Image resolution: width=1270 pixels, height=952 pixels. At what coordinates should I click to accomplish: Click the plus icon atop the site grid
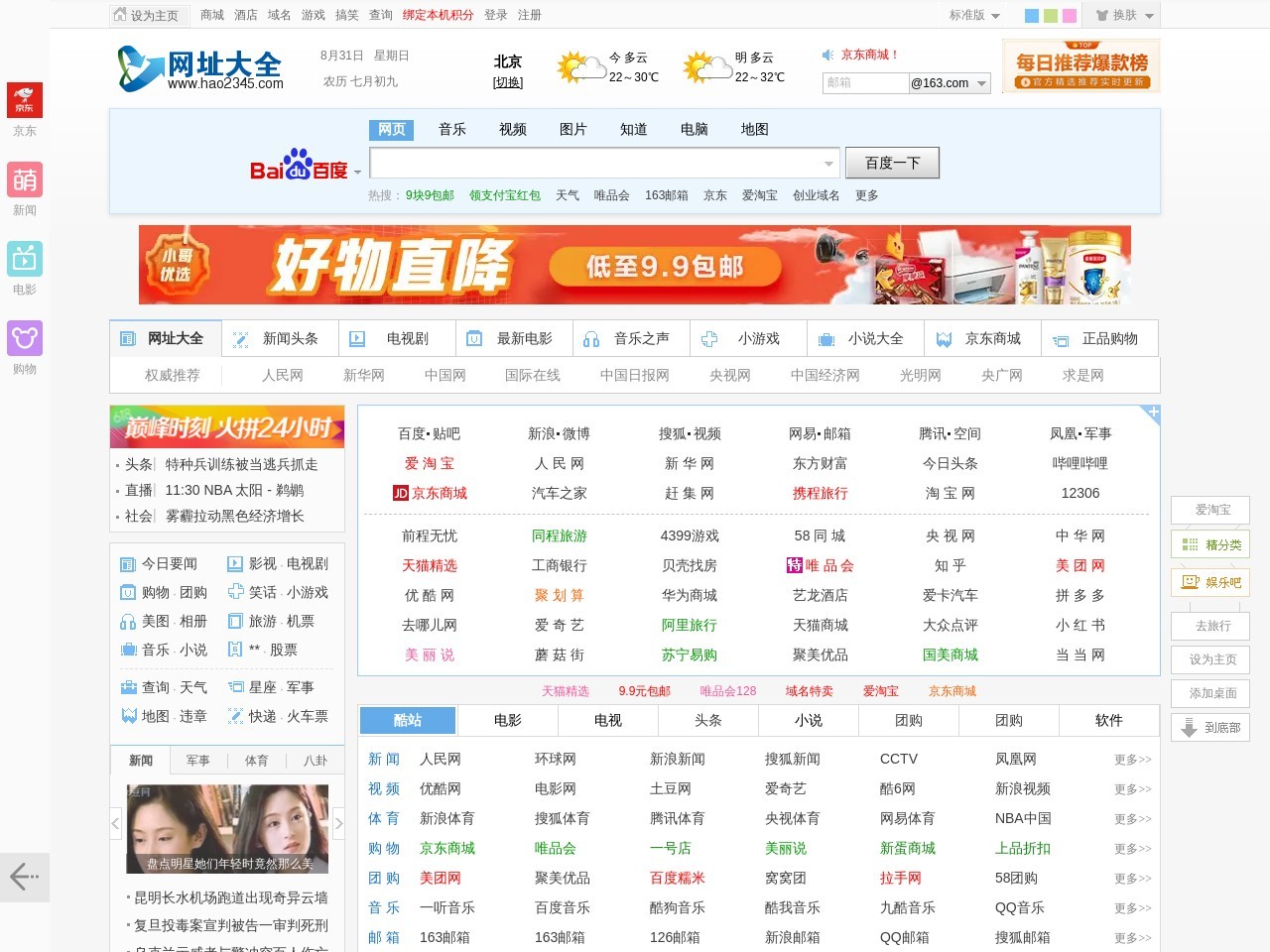(1153, 411)
